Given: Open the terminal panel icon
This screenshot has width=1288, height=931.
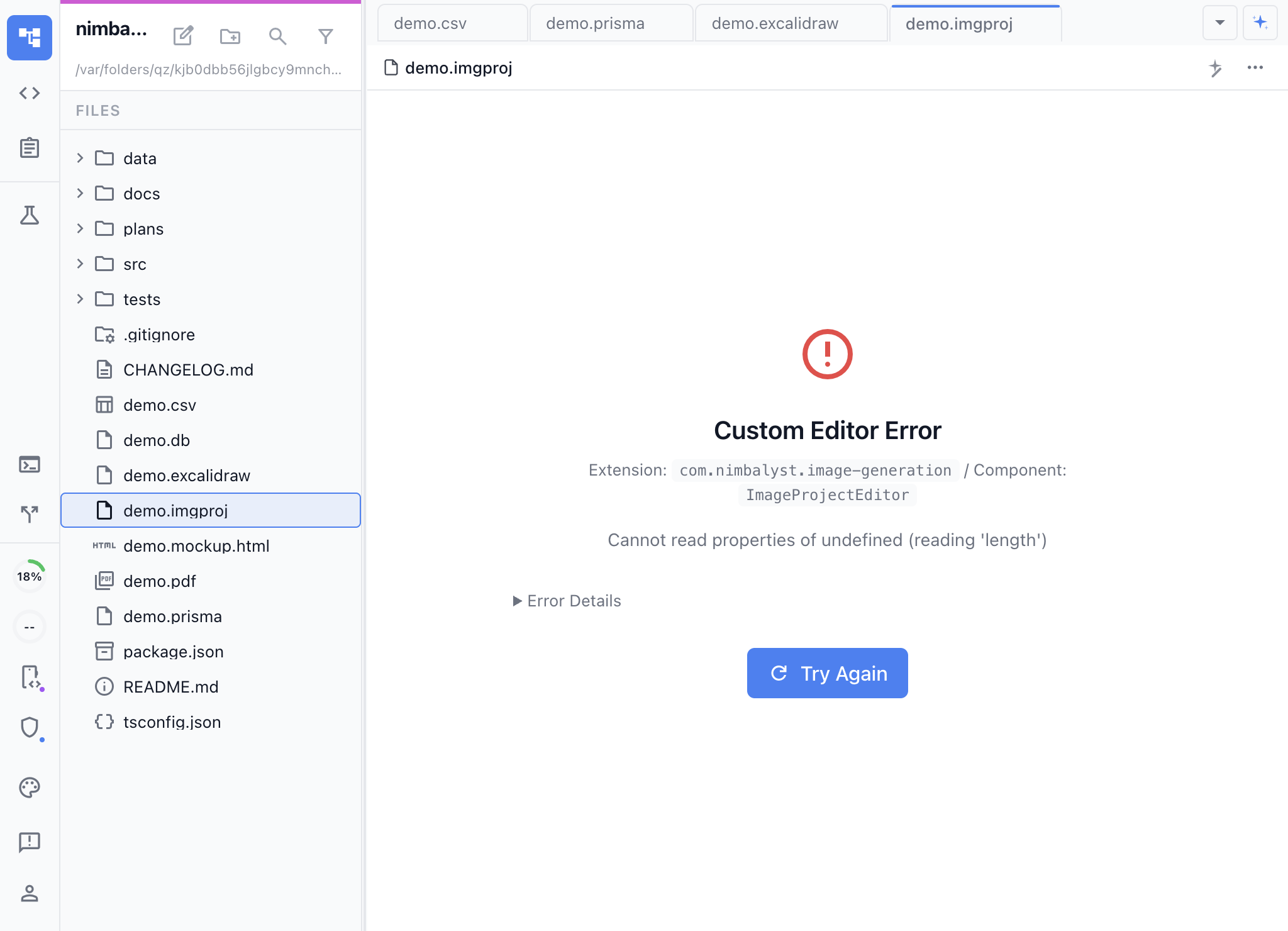Looking at the screenshot, I should click(30, 464).
